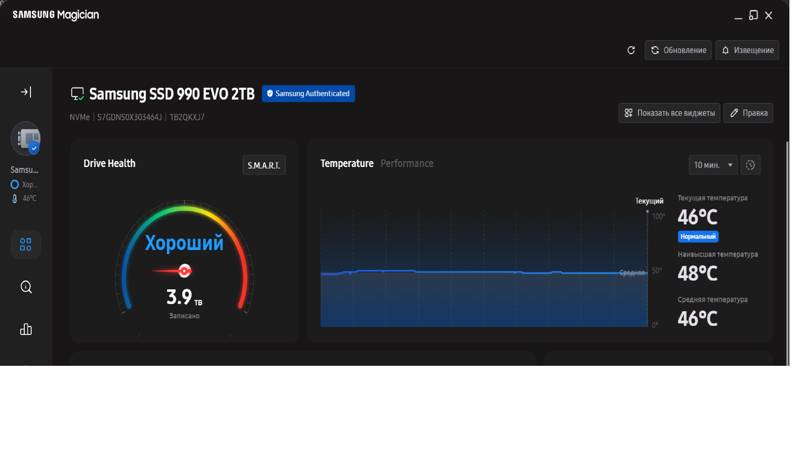800x476 pixels.
Task: Open the Обновление update button
Action: pos(678,50)
